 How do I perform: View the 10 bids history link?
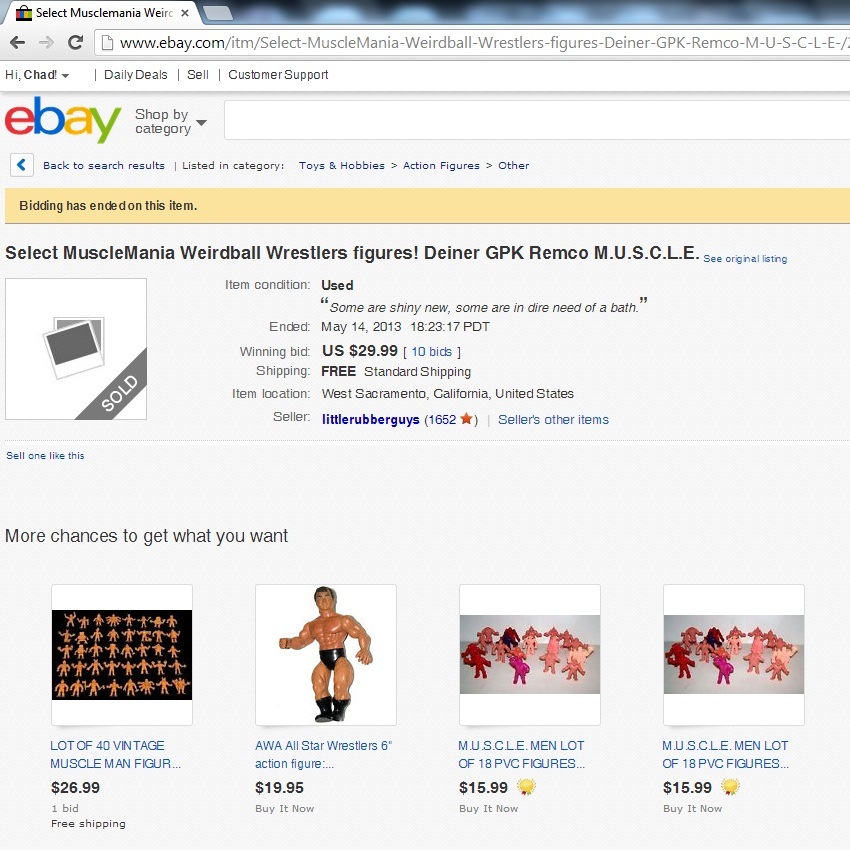coord(432,352)
